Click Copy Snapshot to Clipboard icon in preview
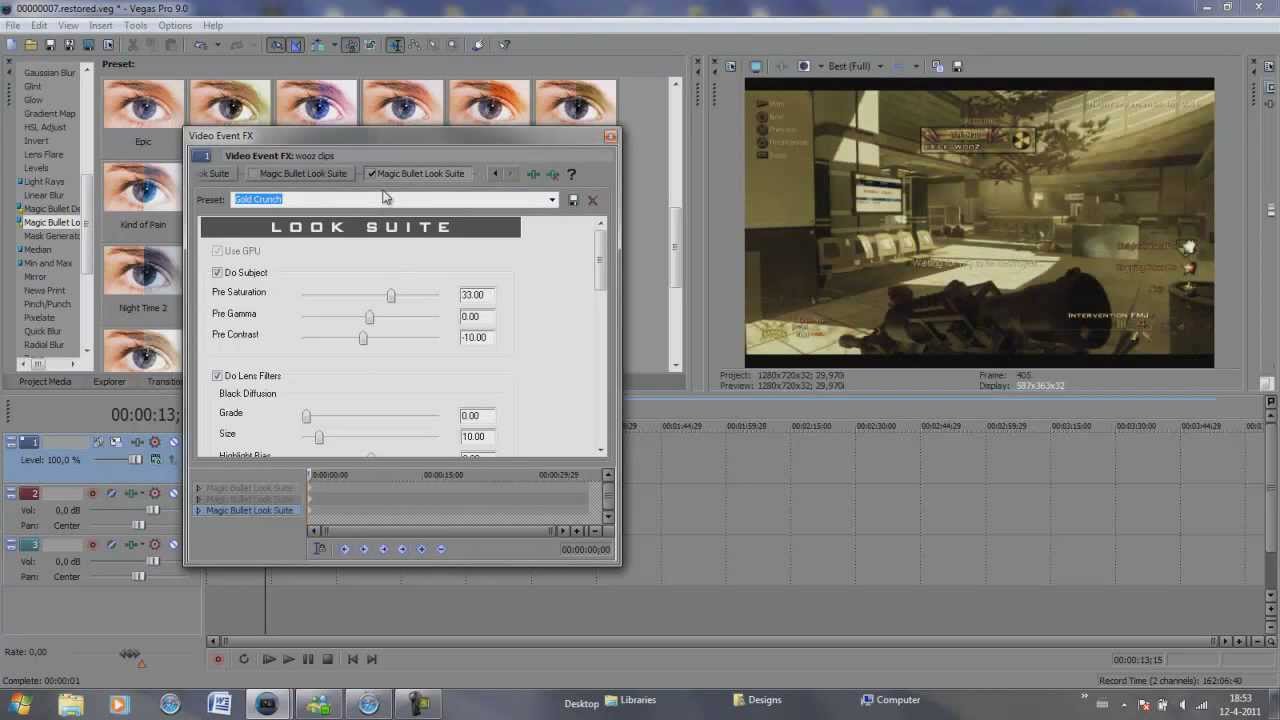 point(938,67)
